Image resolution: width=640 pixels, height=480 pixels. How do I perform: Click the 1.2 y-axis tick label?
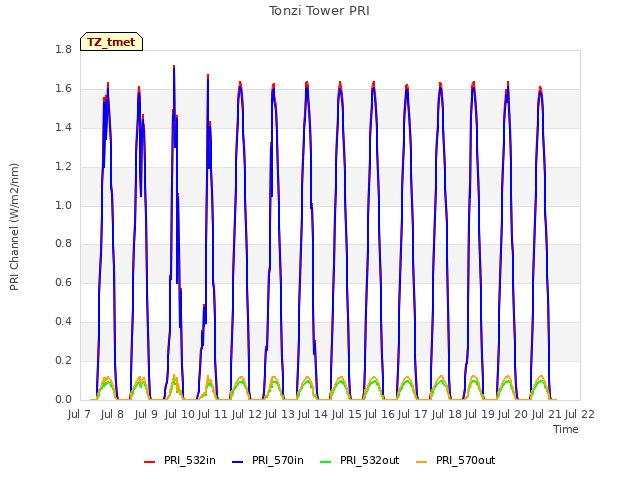(x=63, y=167)
